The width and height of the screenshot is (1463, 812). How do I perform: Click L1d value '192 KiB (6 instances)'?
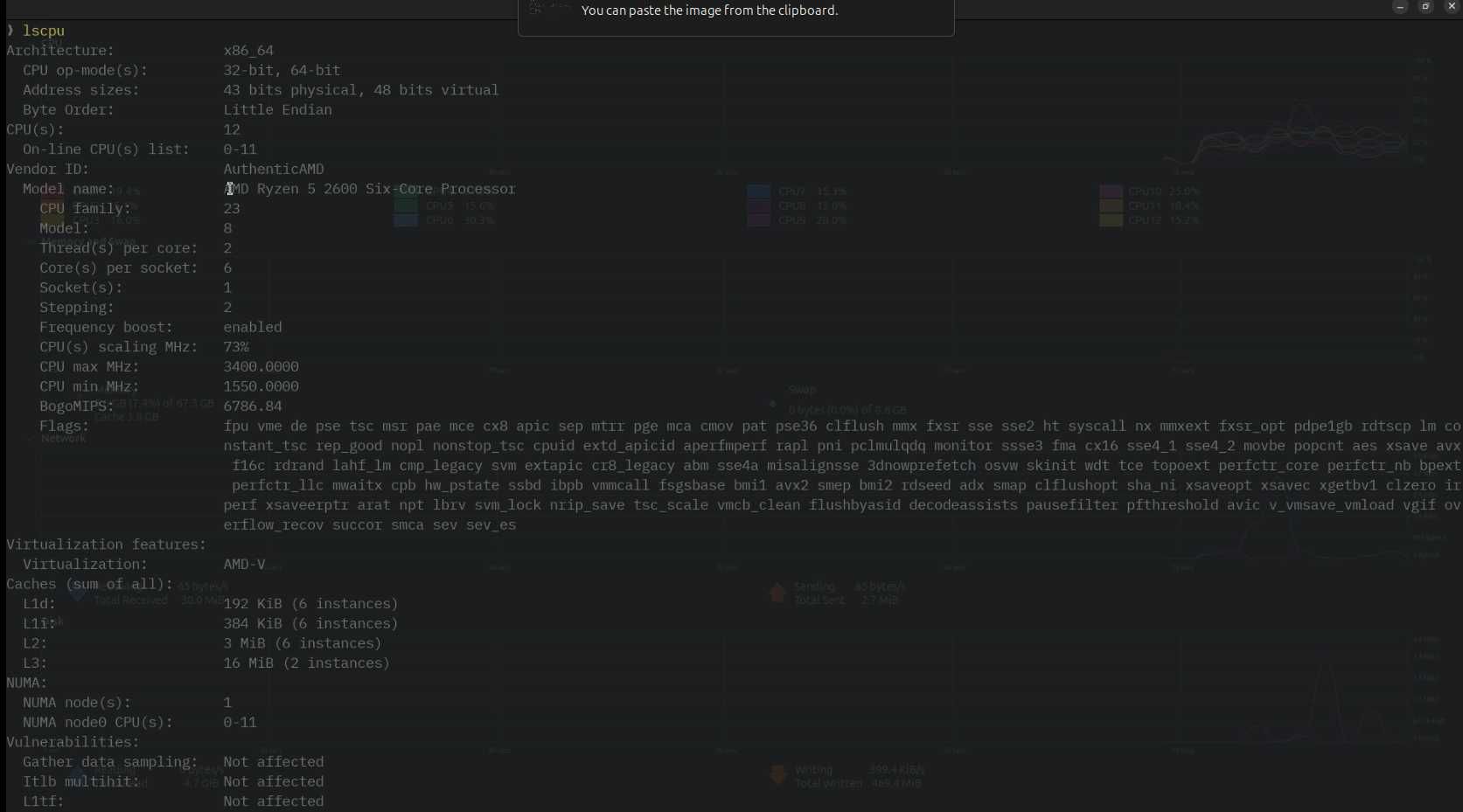(x=310, y=604)
